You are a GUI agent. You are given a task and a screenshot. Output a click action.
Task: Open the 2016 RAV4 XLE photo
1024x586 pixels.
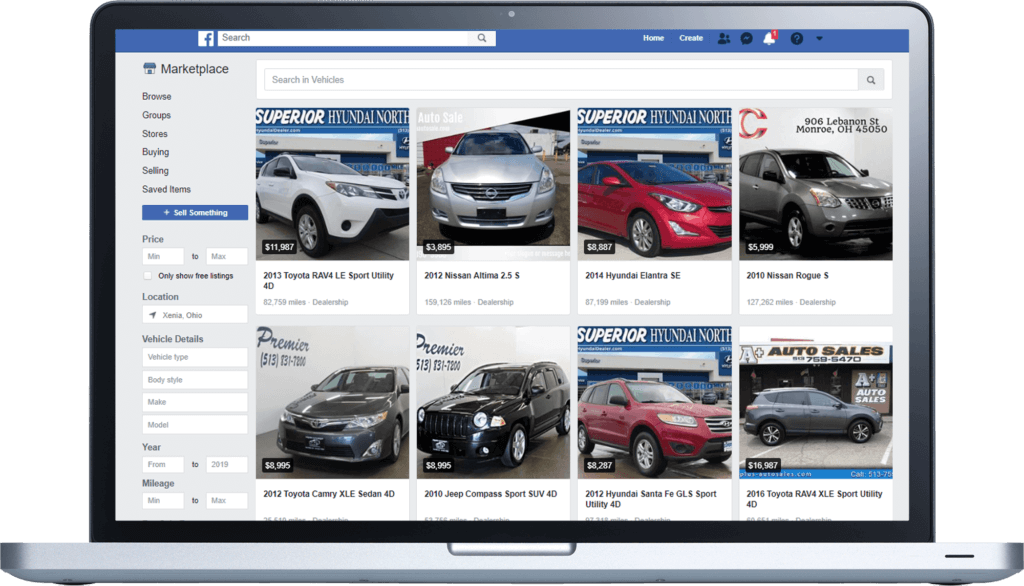point(816,402)
